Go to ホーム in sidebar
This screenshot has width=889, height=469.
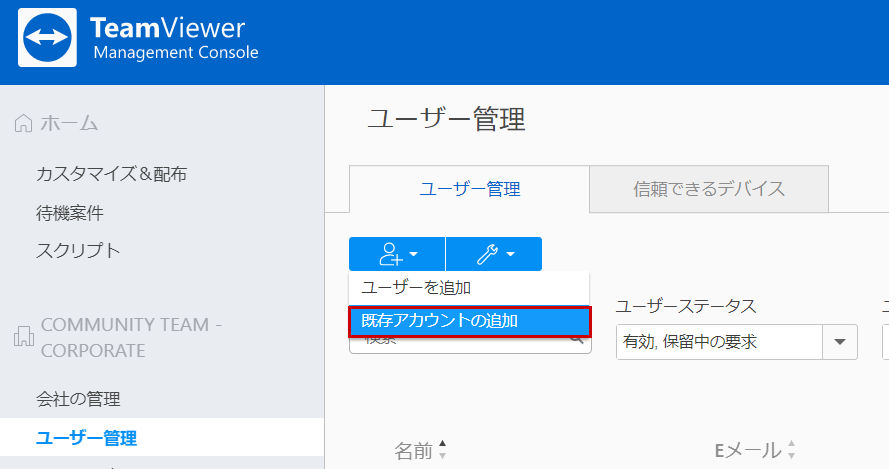pos(69,123)
